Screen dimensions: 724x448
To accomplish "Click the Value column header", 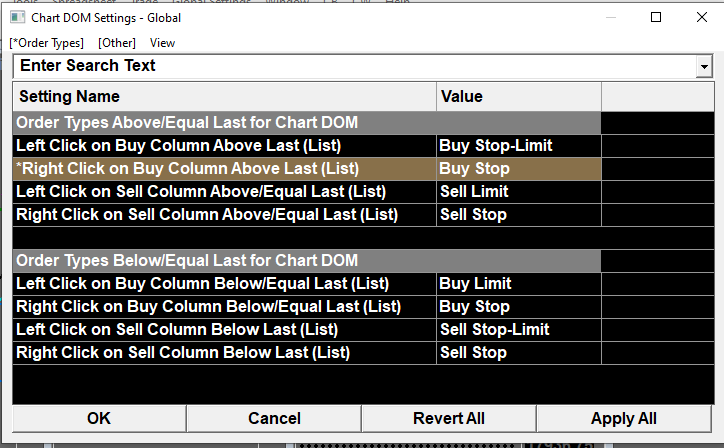I will coord(518,97).
